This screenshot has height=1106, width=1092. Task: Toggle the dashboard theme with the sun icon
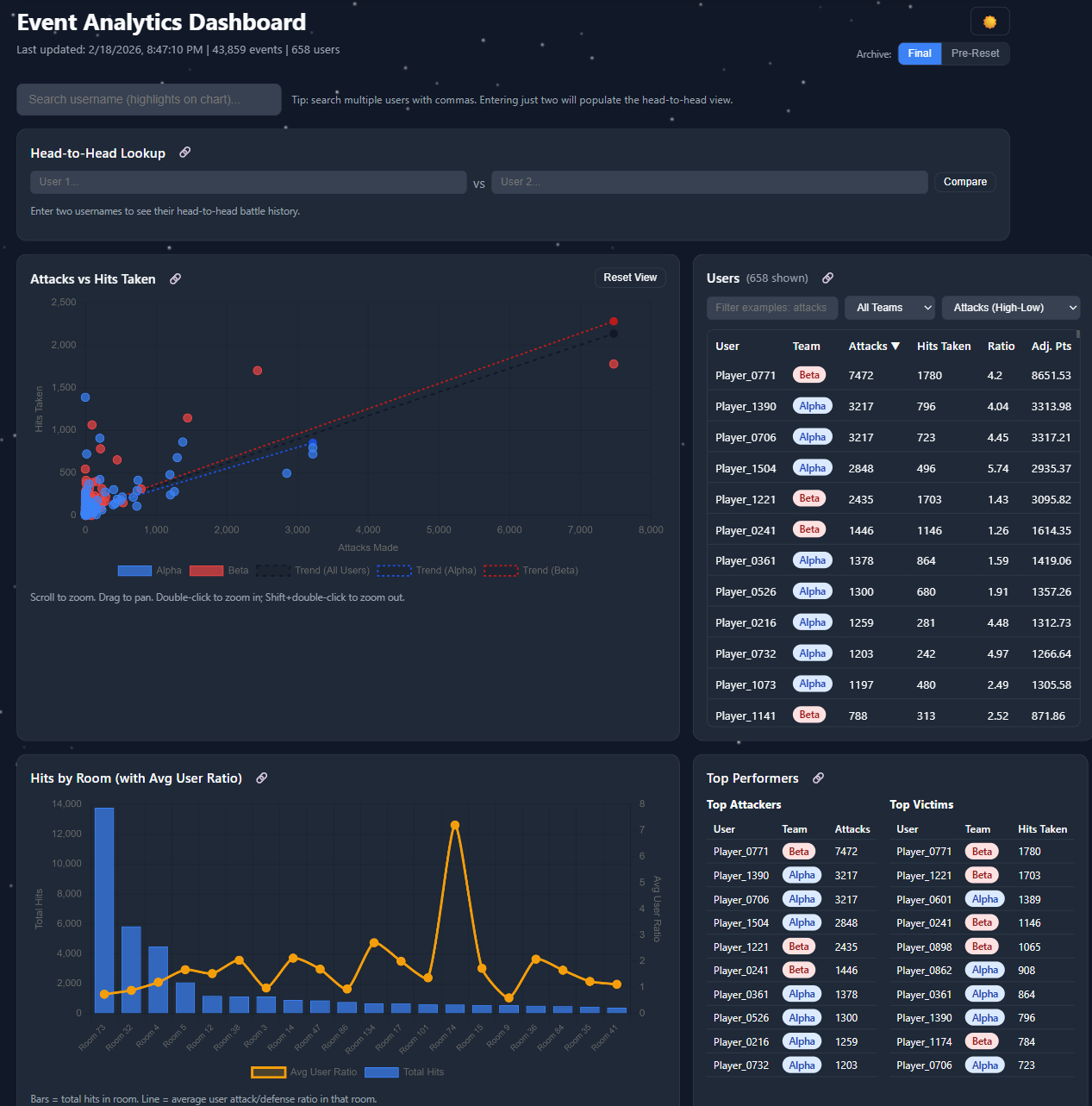tap(989, 21)
